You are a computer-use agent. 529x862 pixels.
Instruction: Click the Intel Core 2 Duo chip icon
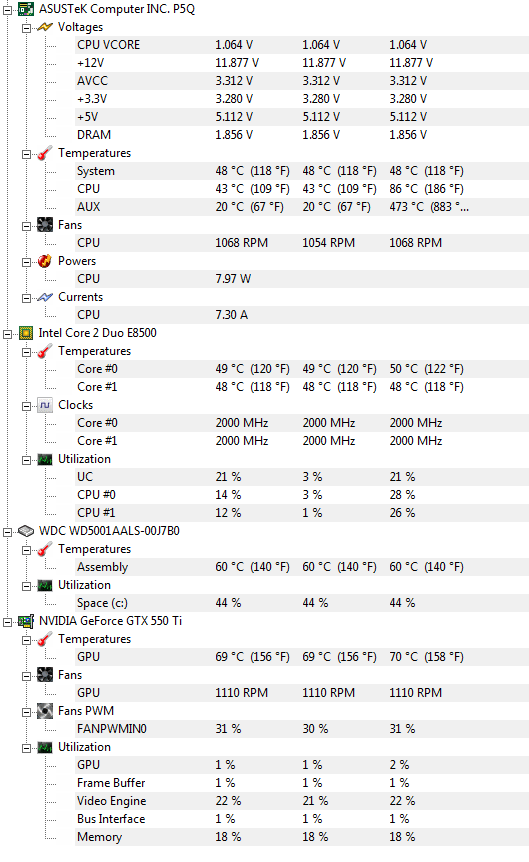pos(26,333)
